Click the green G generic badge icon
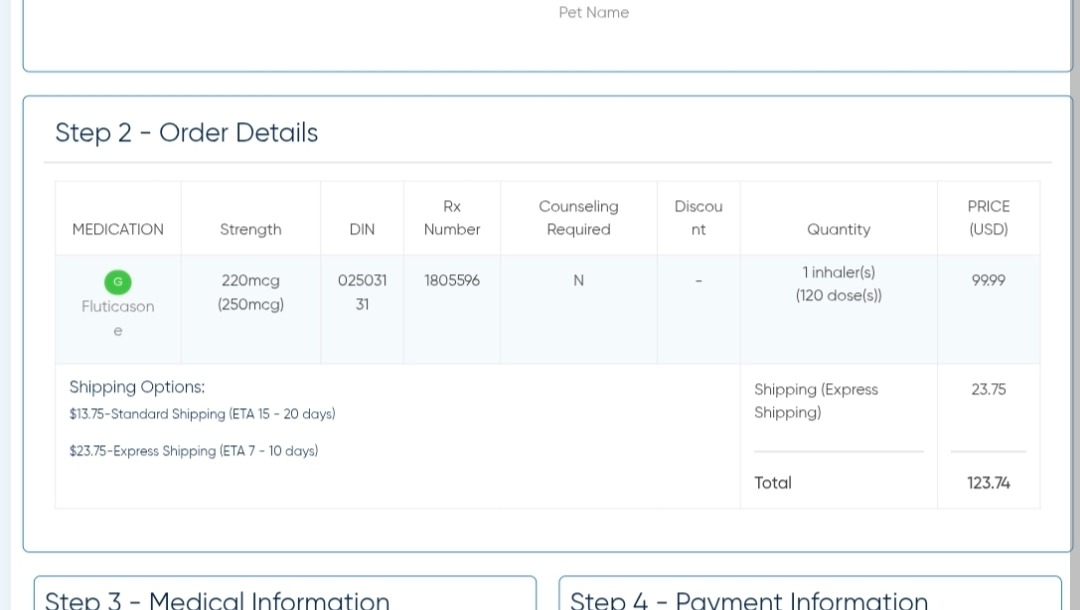This screenshot has width=1080, height=610. click(x=117, y=282)
